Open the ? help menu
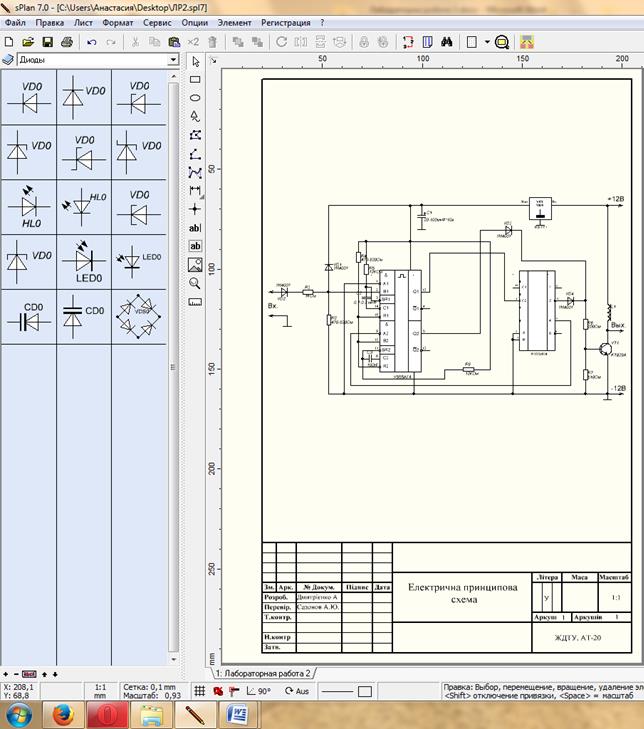 322,23
